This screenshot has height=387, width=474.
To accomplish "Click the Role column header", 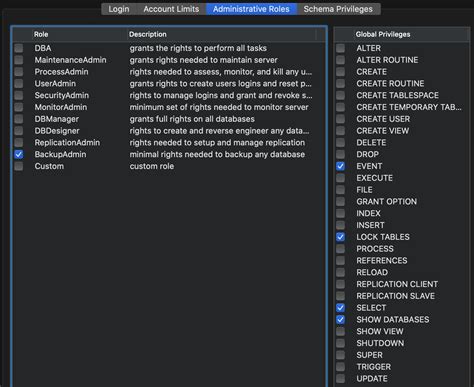I will point(79,34).
